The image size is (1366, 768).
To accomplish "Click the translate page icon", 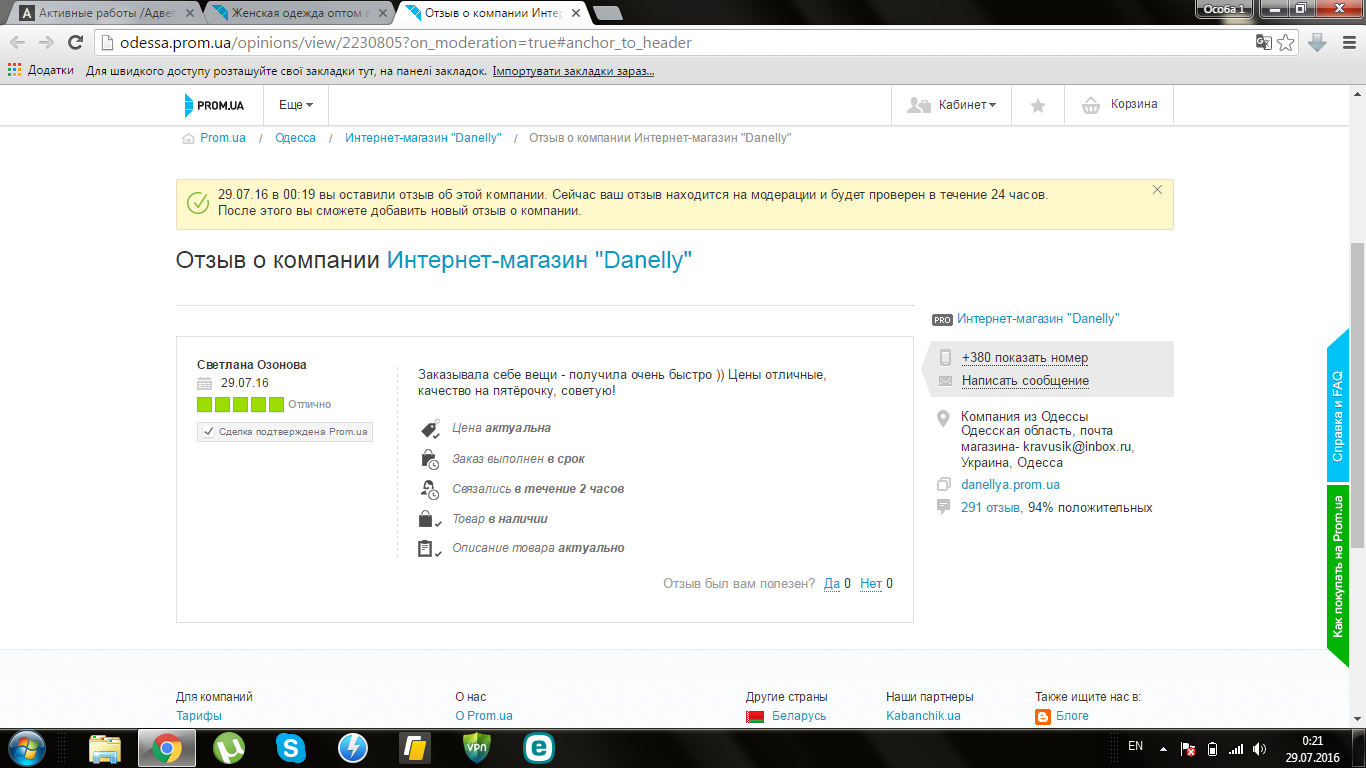I will [1264, 43].
